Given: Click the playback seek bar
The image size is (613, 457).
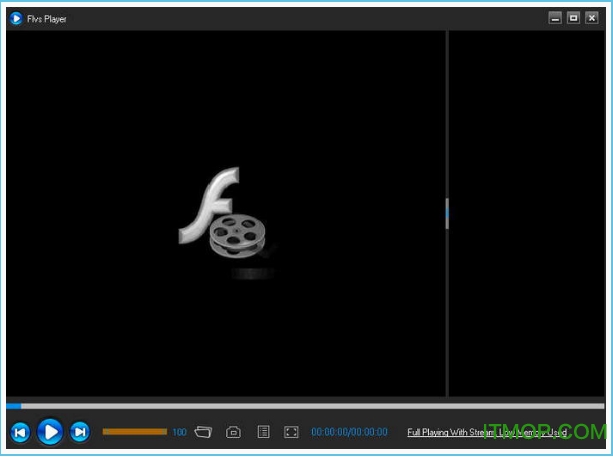Looking at the screenshot, I should tap(305, 406).
